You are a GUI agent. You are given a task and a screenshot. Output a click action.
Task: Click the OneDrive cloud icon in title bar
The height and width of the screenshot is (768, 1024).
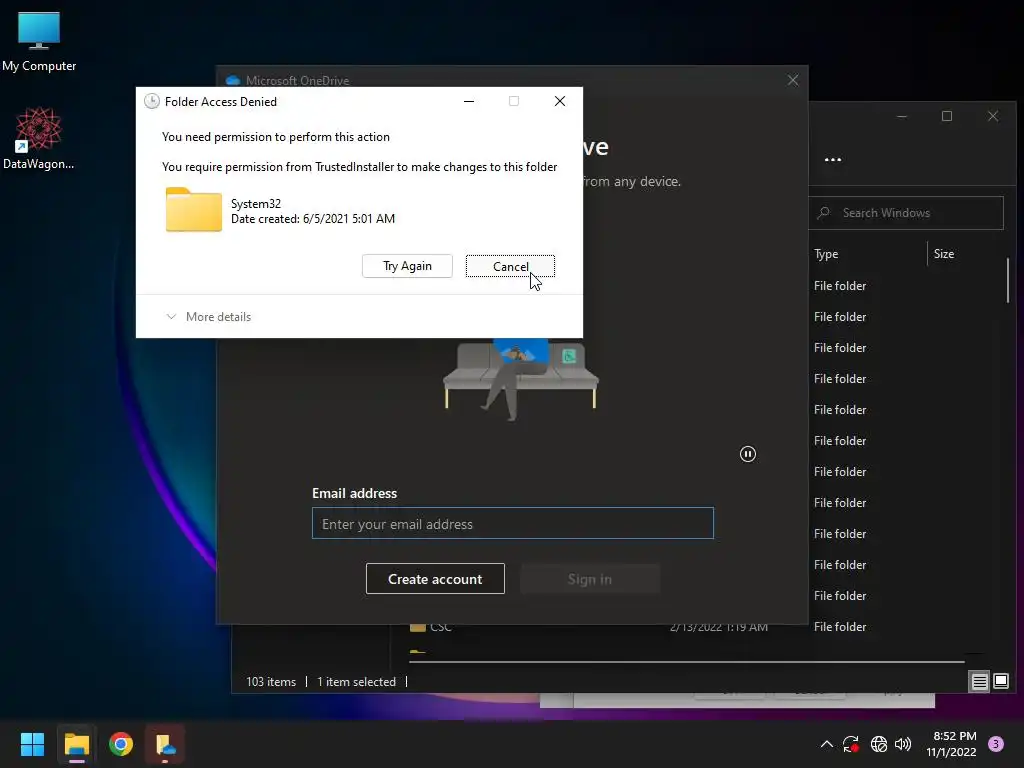point(232,81)
